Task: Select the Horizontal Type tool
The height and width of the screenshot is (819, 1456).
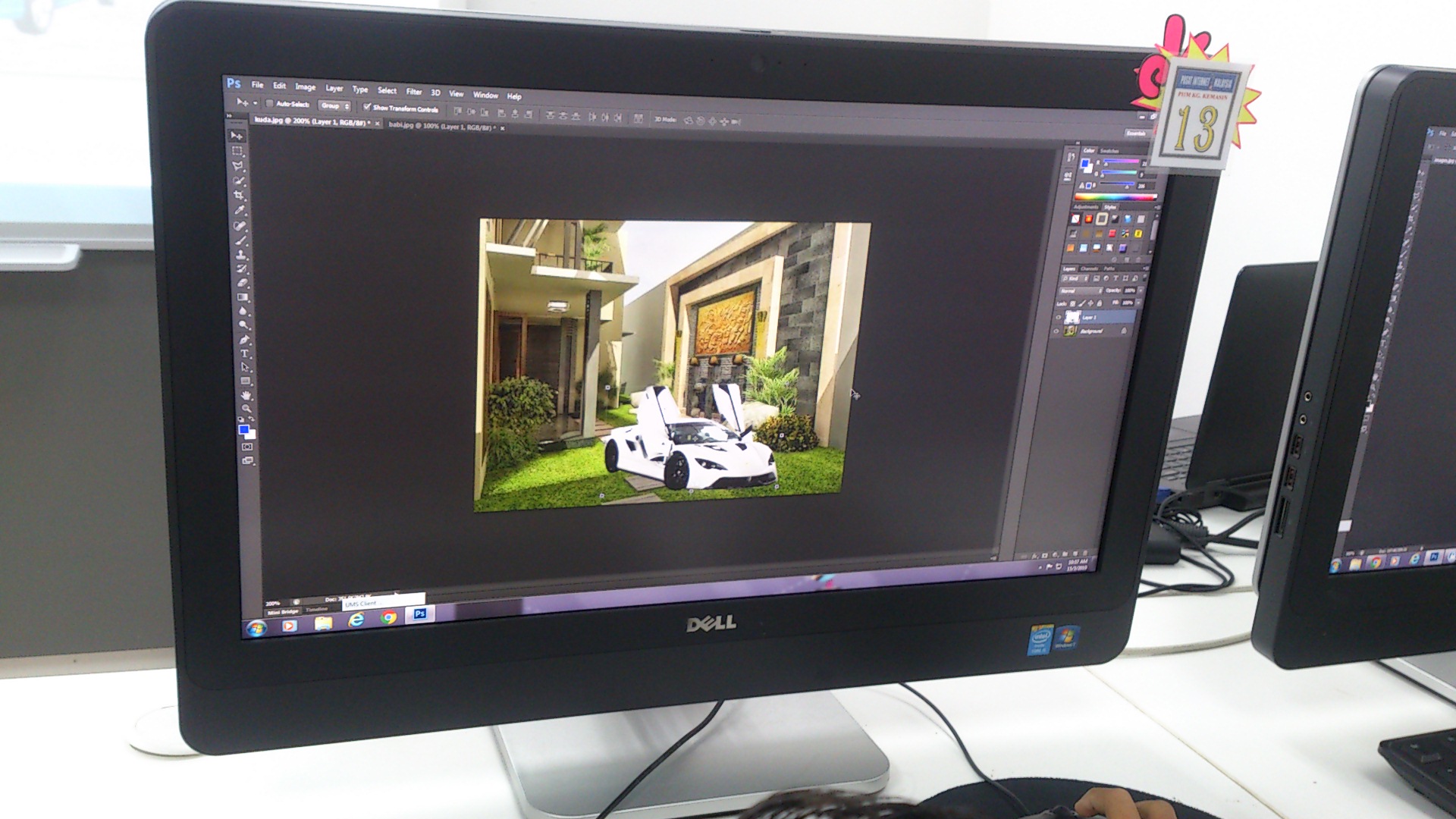Action: (x=245, y=353)
